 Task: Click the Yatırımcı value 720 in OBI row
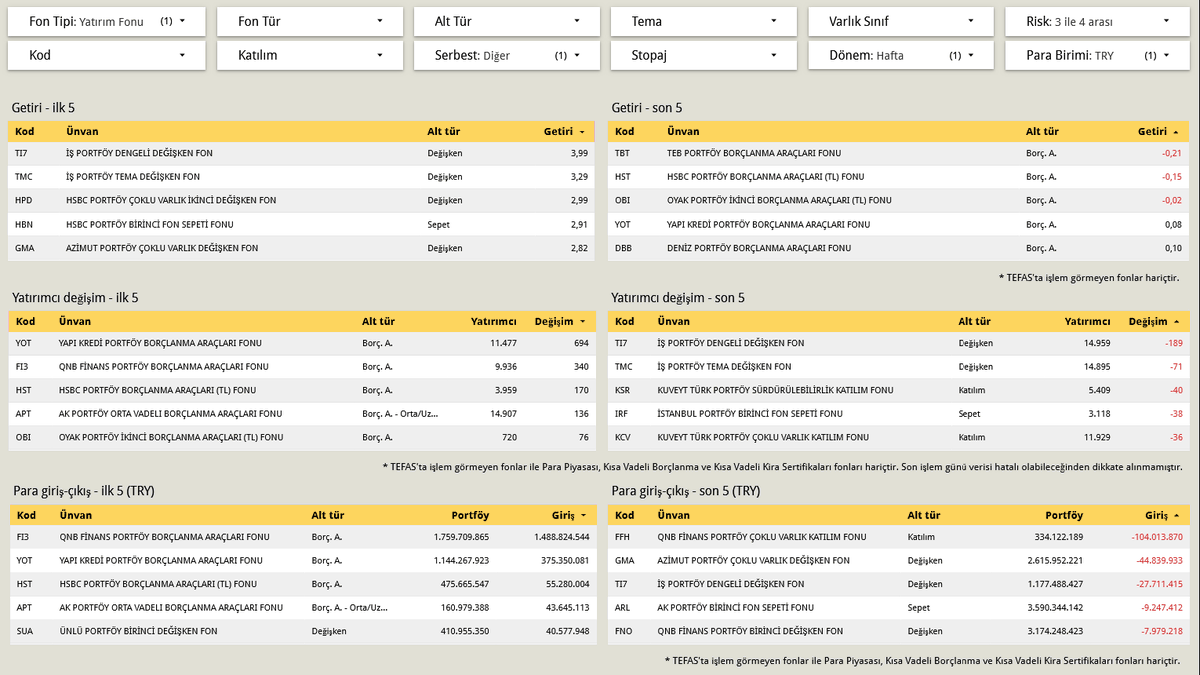point(508,438)
